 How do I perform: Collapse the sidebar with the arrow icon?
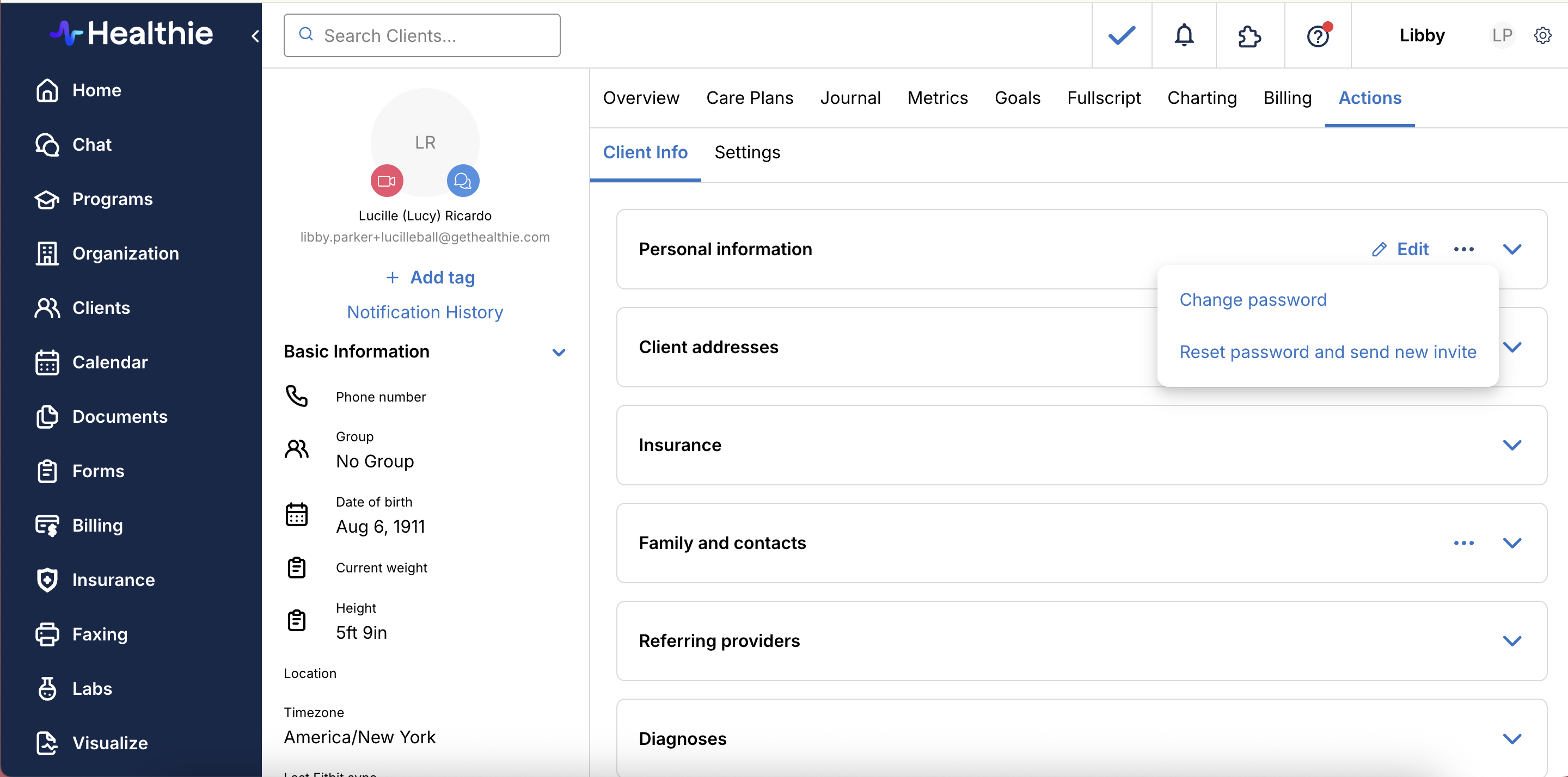[x=255, y=36]
